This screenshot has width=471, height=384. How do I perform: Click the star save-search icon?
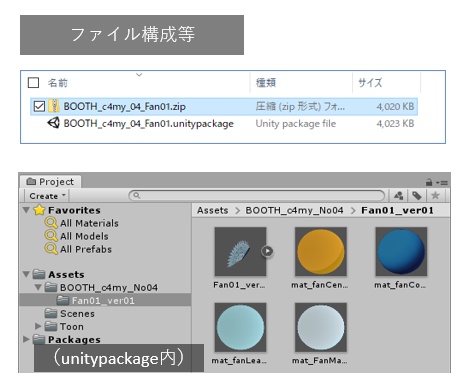435,196
